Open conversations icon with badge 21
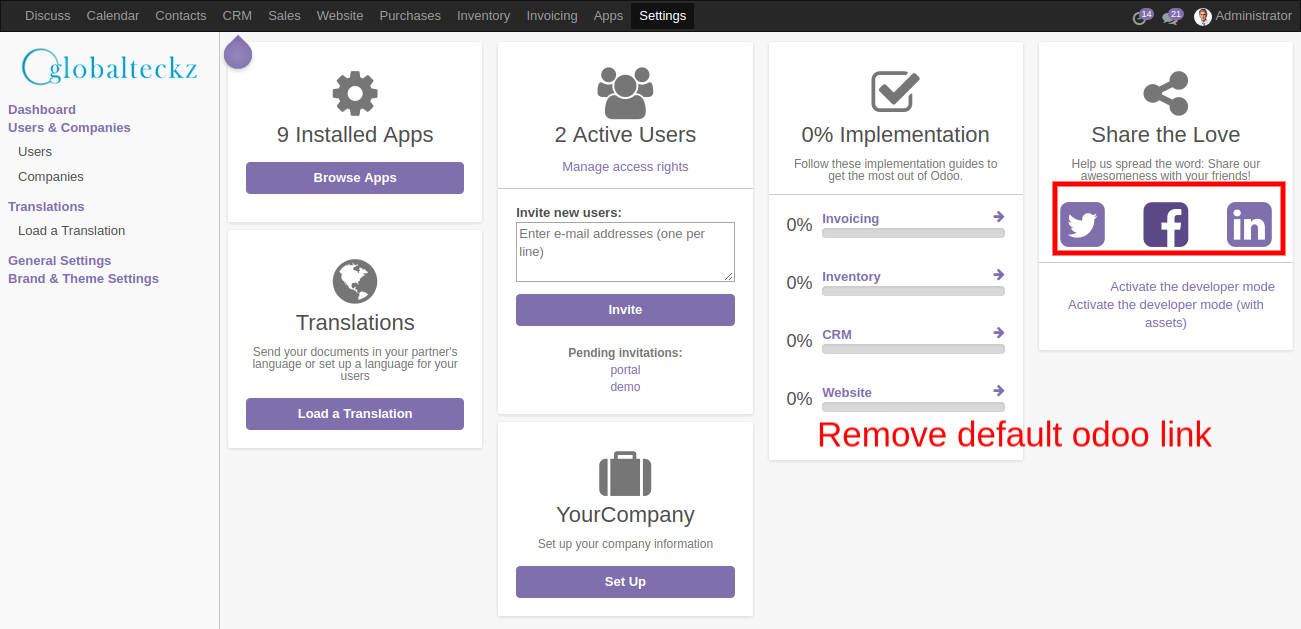 point(1171,16)
